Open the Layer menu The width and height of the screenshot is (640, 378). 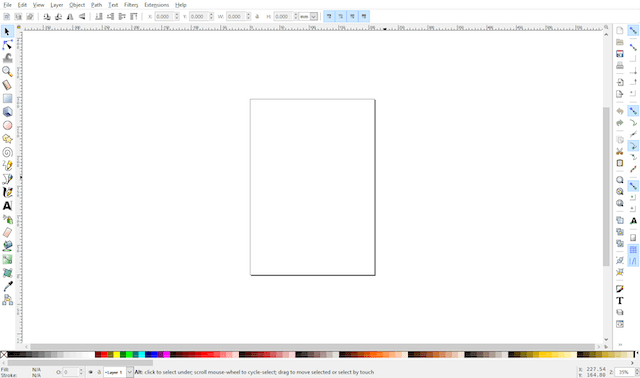tap(57, 5)
